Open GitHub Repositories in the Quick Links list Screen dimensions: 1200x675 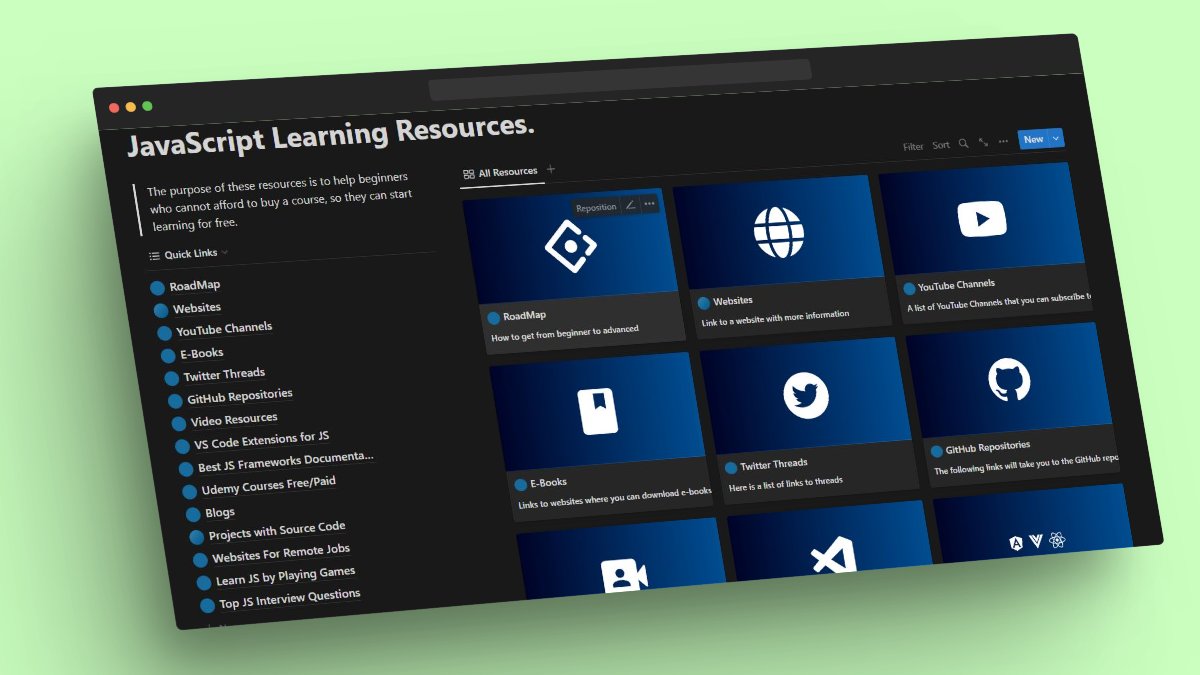click(239, 396)
